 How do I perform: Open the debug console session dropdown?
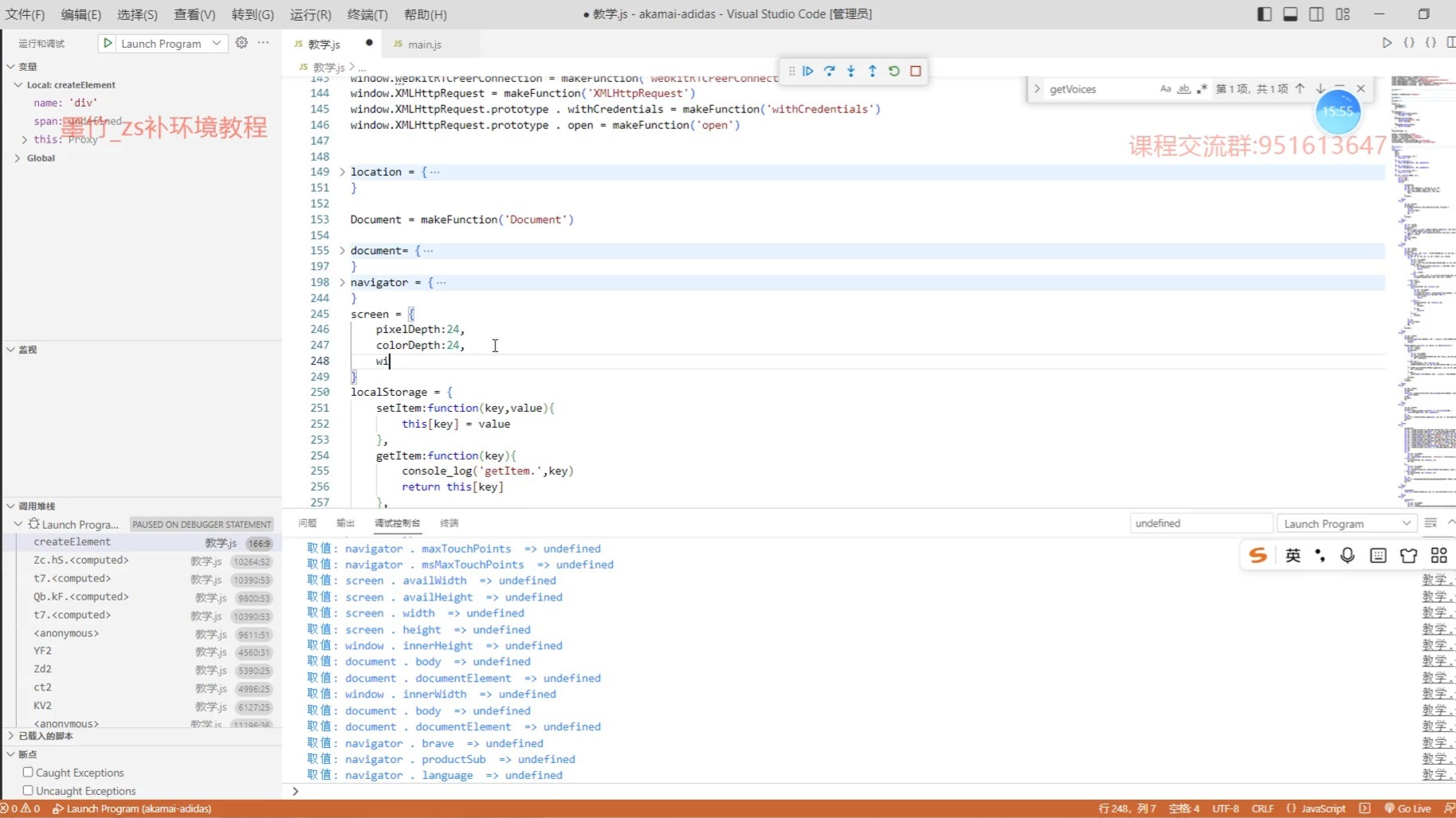(x=1347, y=523)
